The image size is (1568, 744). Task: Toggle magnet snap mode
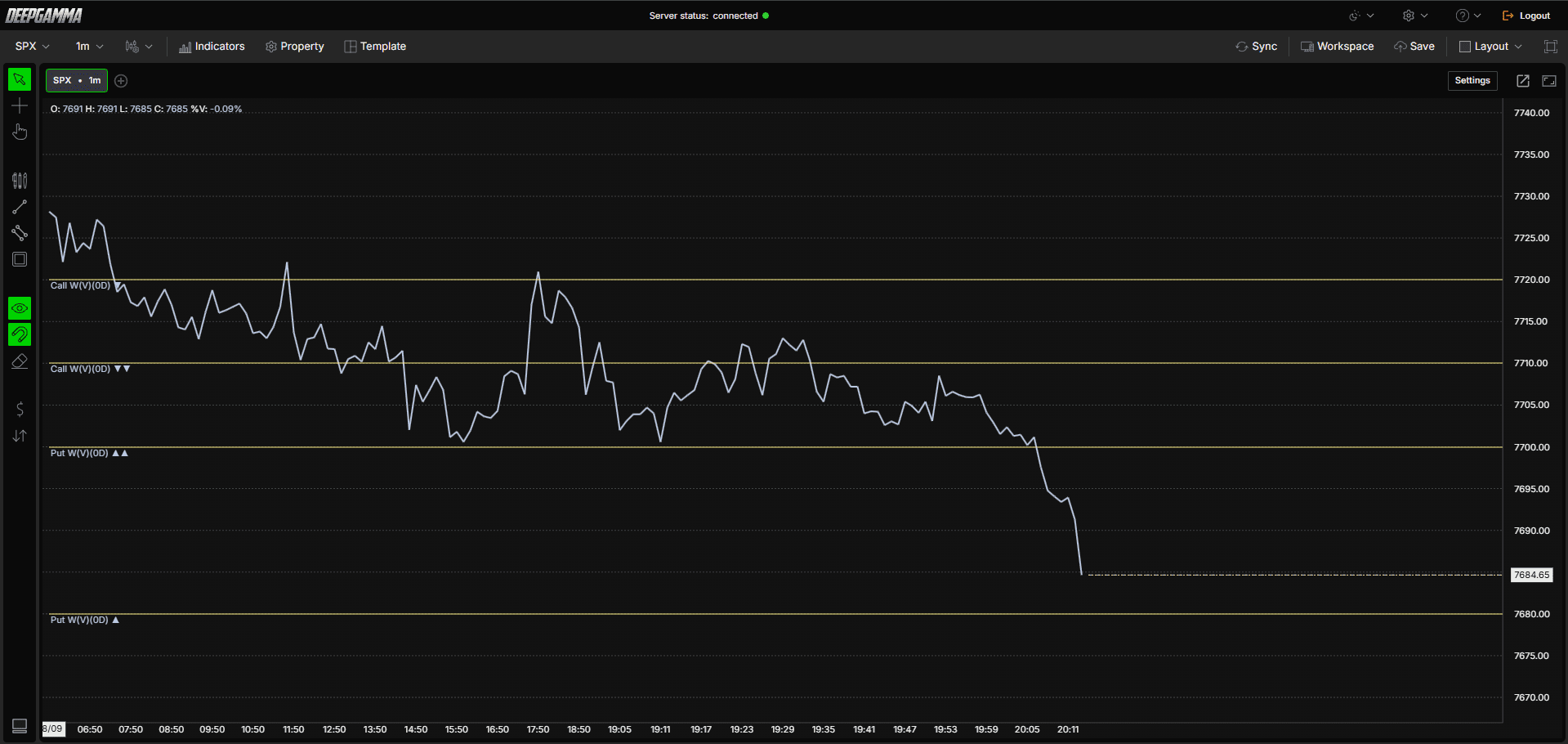(20, 334)
